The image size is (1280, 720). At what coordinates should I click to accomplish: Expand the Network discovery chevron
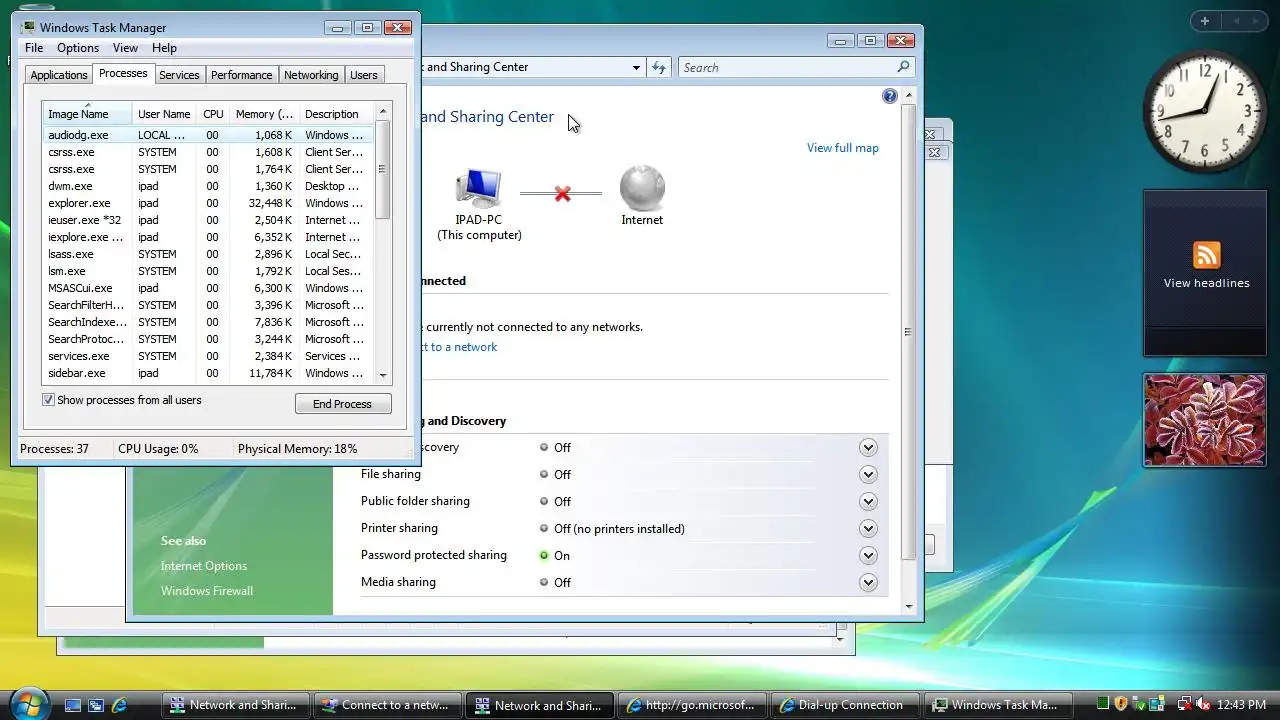coord(868,447)
